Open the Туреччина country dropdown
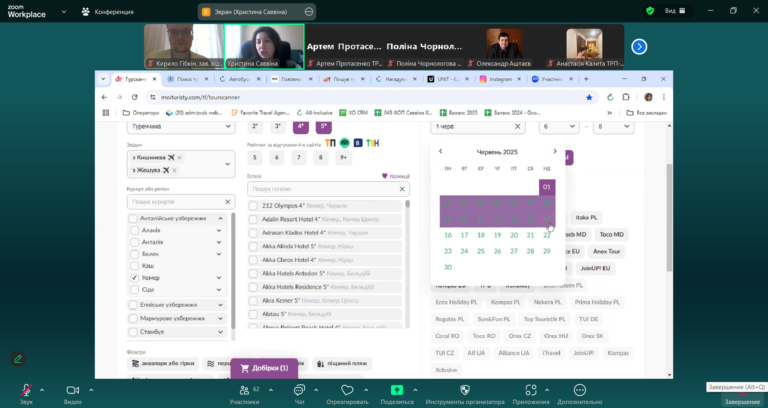Screen dimensions: 768x408 pyautogui.click(x=181, y=126)
